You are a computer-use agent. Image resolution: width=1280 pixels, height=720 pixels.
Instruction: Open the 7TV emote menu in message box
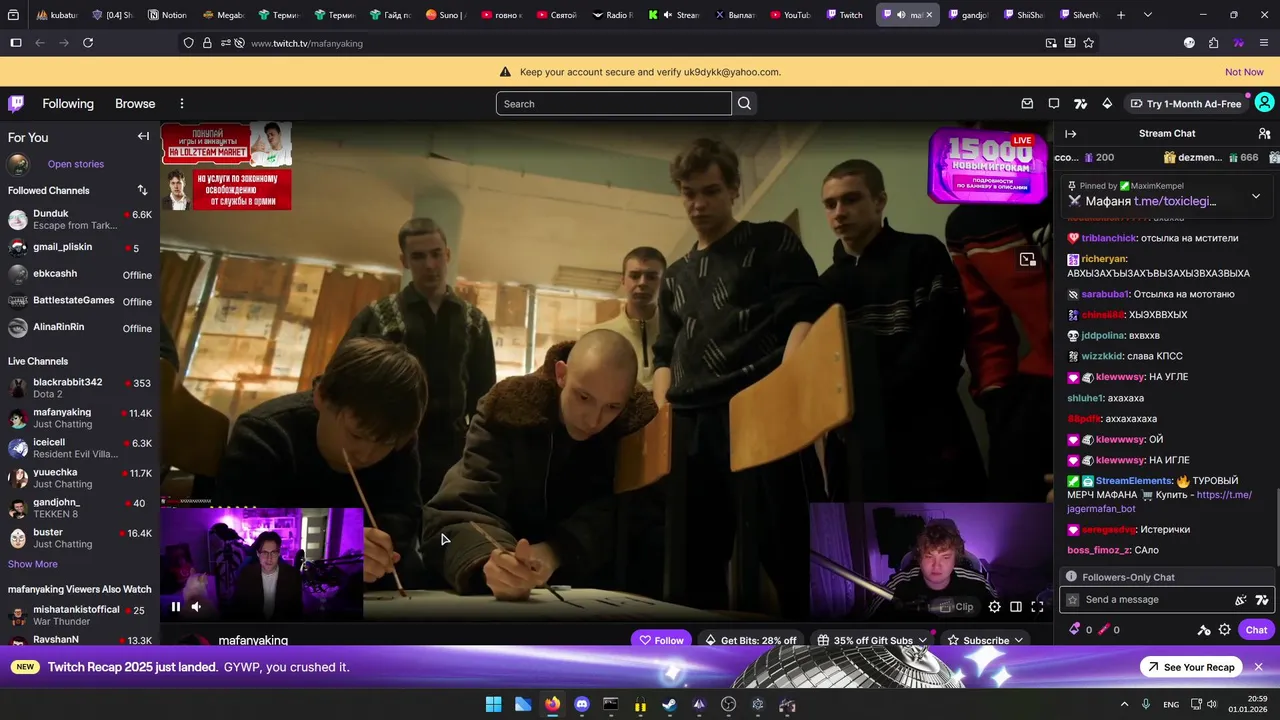click(1262, 600)
